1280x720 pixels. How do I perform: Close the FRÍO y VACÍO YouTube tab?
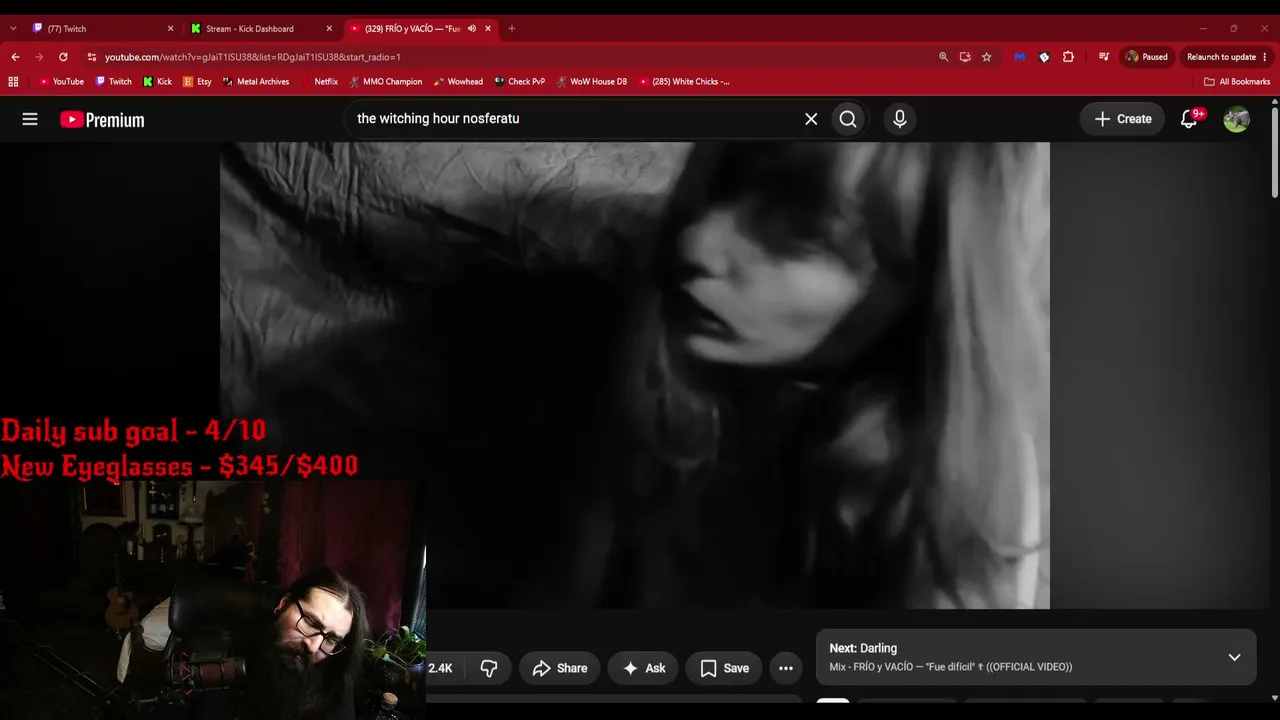pos(488,29)
